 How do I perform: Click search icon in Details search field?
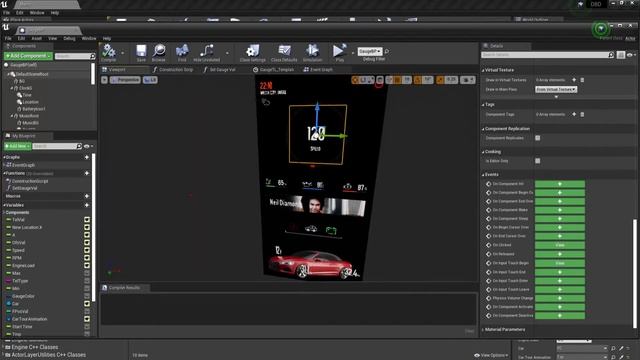tap(611, 55)
